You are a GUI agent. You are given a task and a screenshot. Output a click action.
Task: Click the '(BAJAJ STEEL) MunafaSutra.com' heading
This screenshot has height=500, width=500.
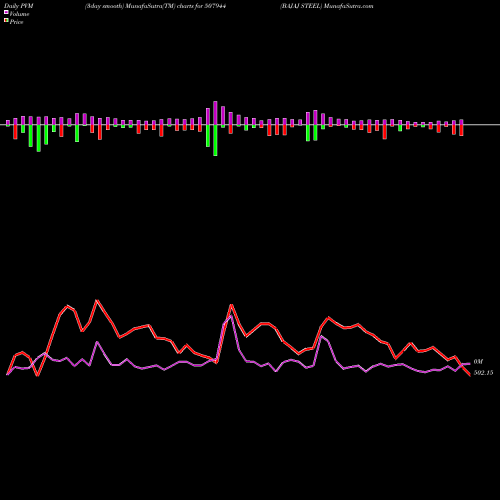pyautogui.click(x=327, y=6)
